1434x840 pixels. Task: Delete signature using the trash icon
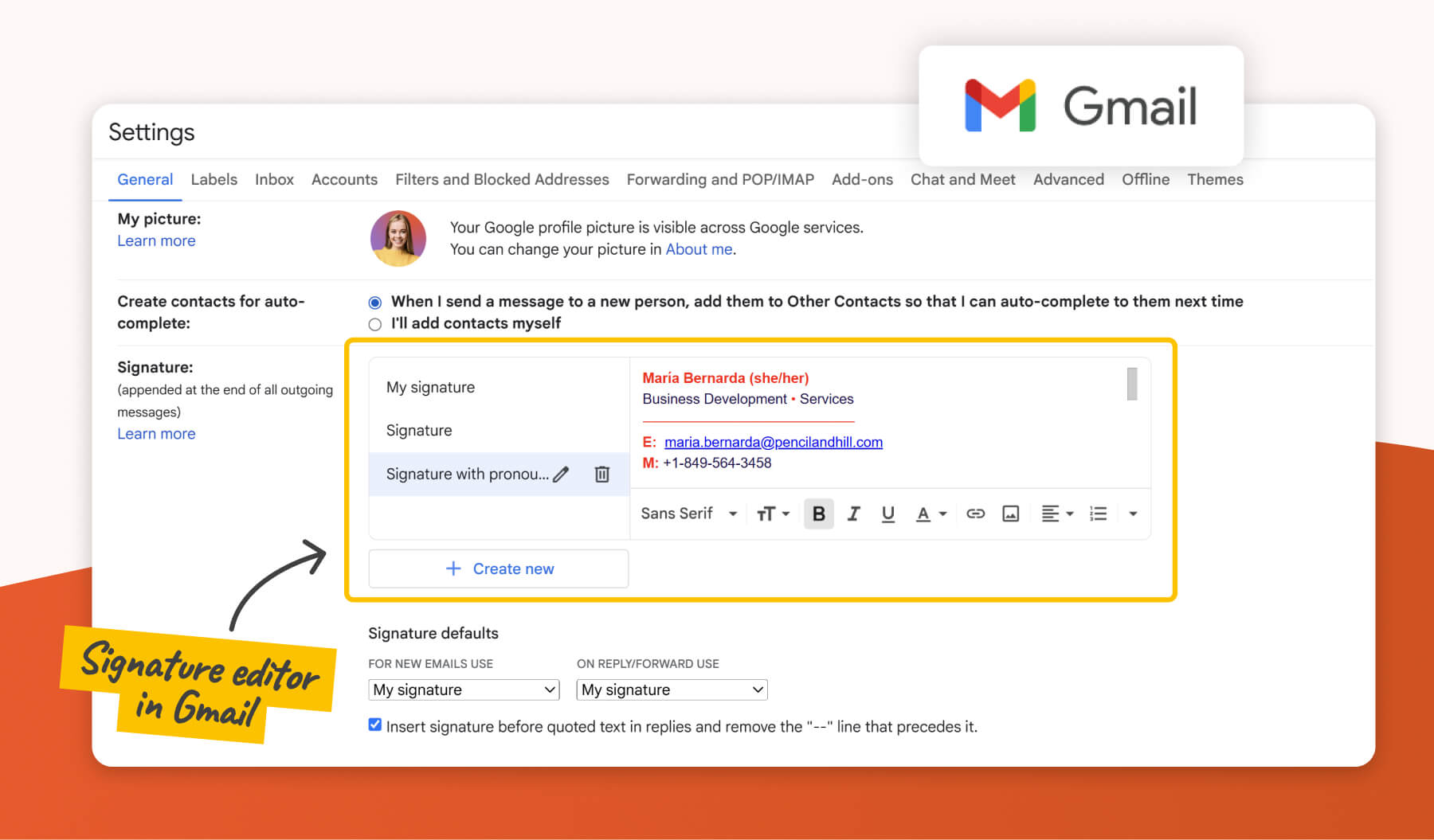point(602,475)
